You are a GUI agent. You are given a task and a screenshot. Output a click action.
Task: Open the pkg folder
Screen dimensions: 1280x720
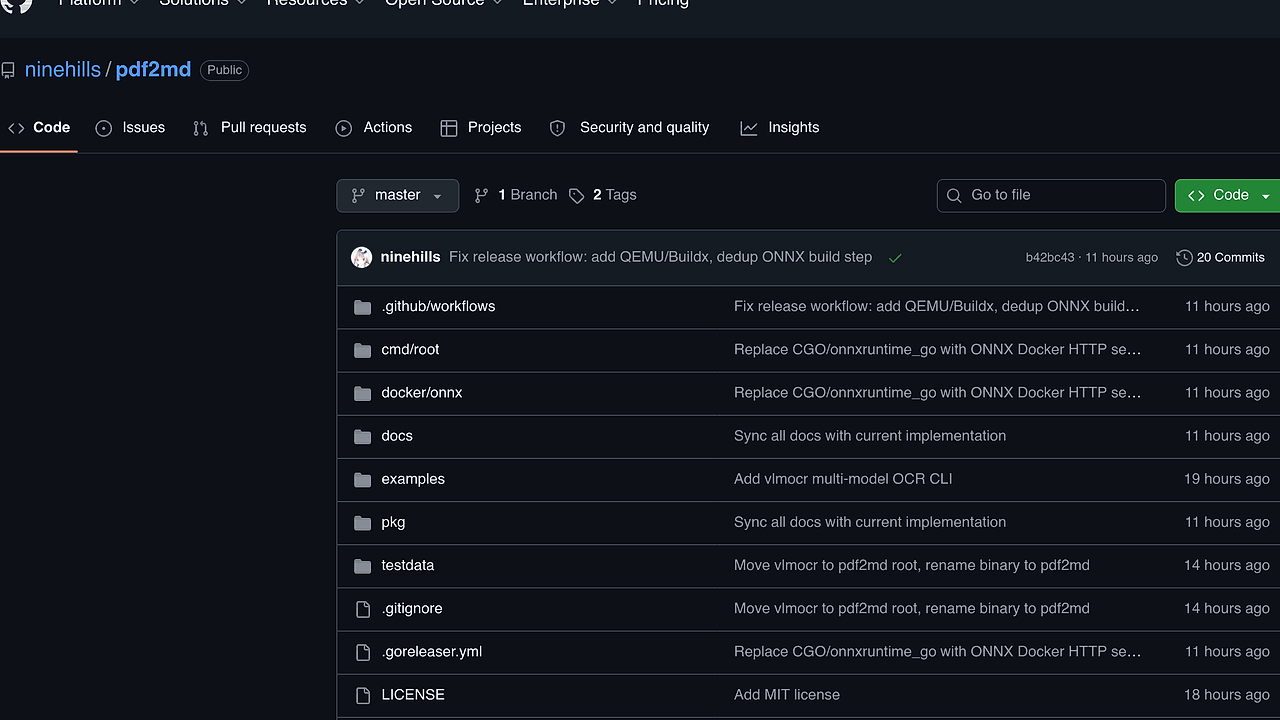click(393, 522)
